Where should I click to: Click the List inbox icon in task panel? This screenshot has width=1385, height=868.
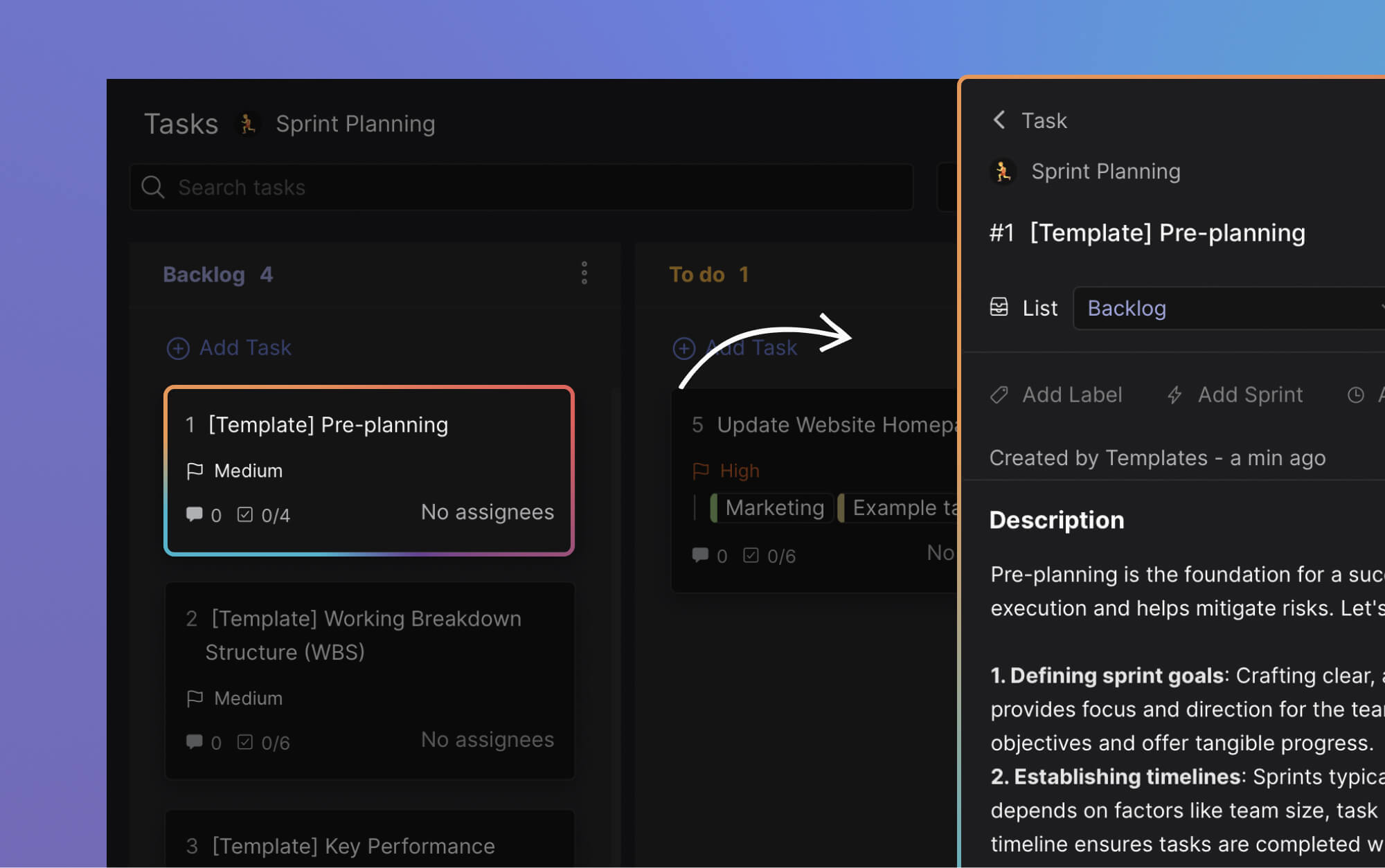click(x=1000, y=307)
